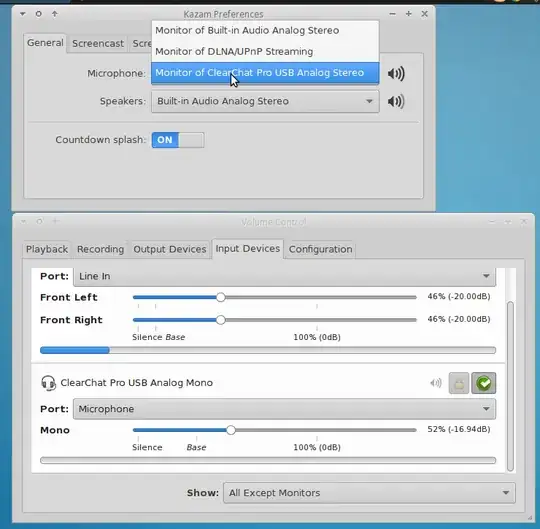Open the Output Devices tab
This screenshot has height=529, width=540.
tap(170, 249)
